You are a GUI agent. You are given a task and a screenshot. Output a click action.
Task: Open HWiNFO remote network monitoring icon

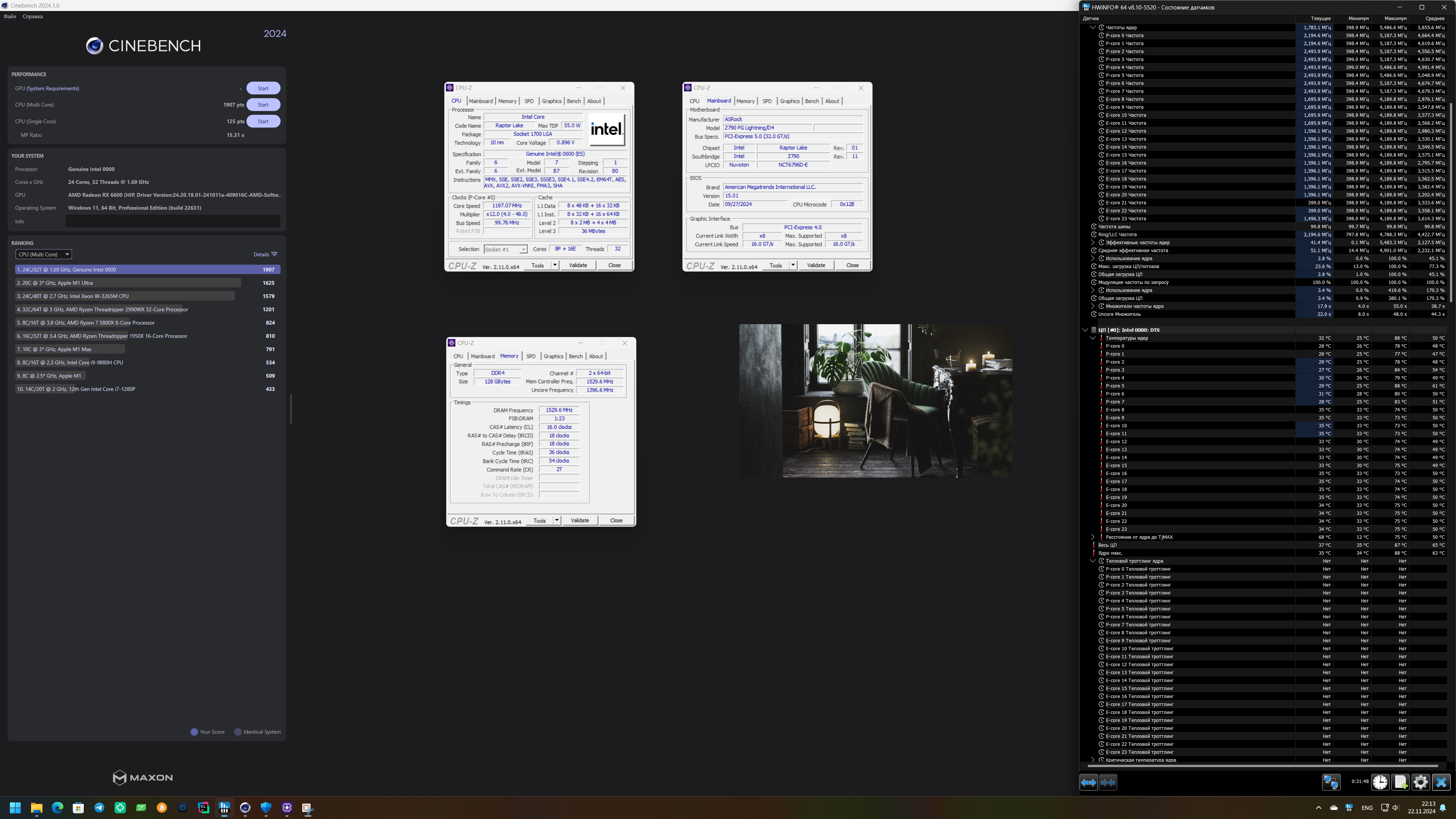point(1330,782)
